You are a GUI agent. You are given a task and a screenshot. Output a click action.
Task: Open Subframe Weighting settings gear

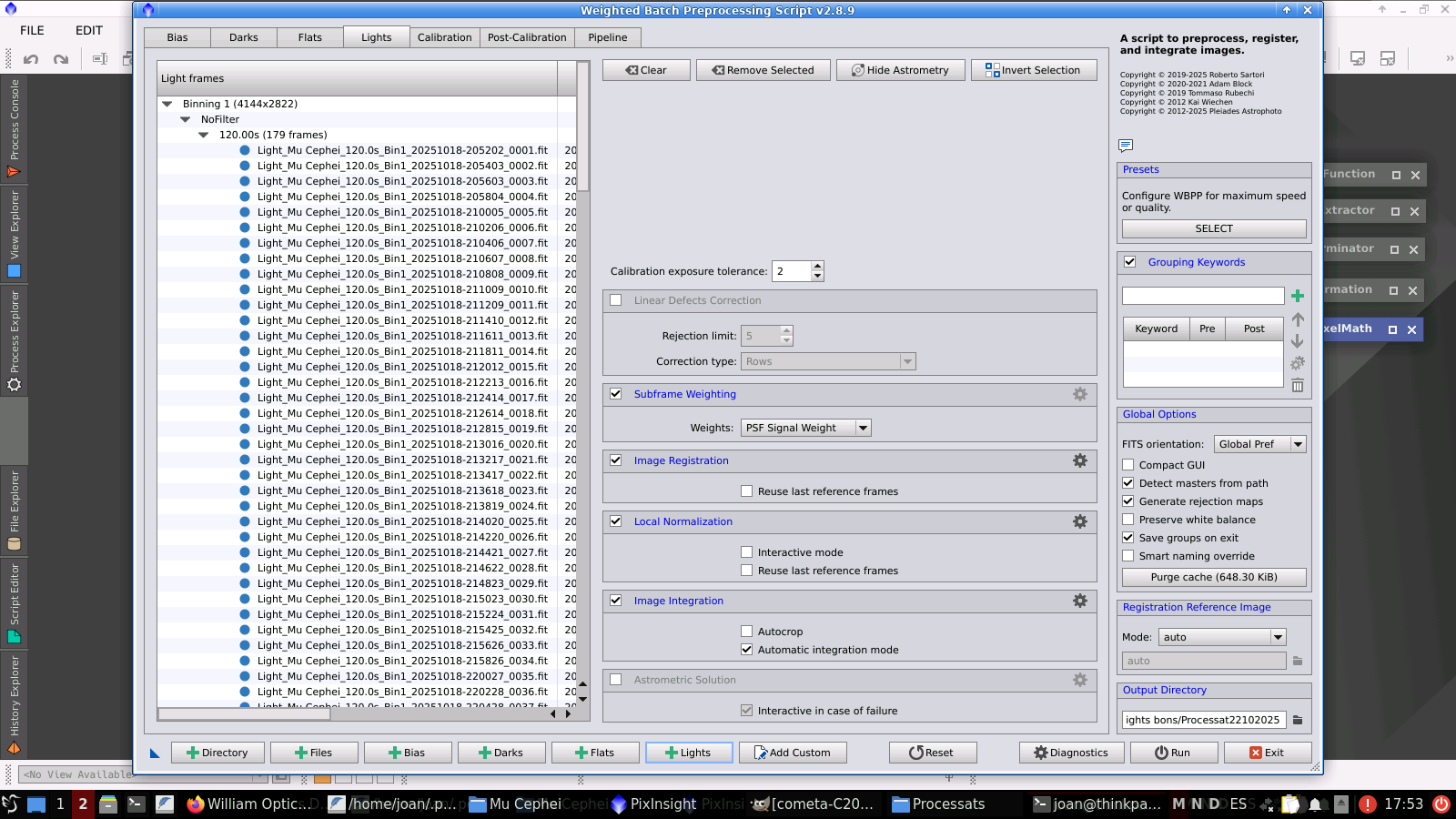1079,394
